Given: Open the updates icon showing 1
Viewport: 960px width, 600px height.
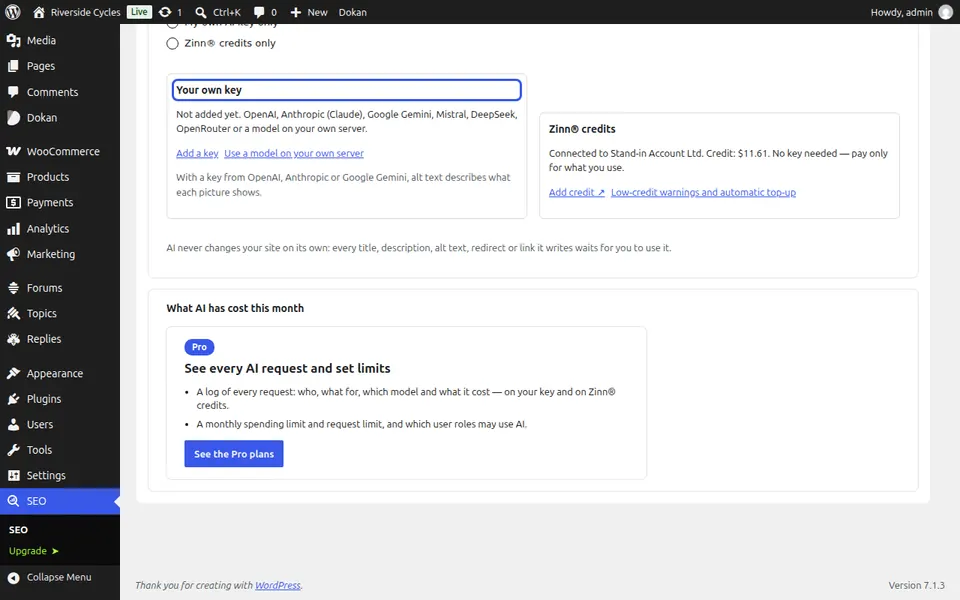Looking at the screenshot, I should 165,12.
